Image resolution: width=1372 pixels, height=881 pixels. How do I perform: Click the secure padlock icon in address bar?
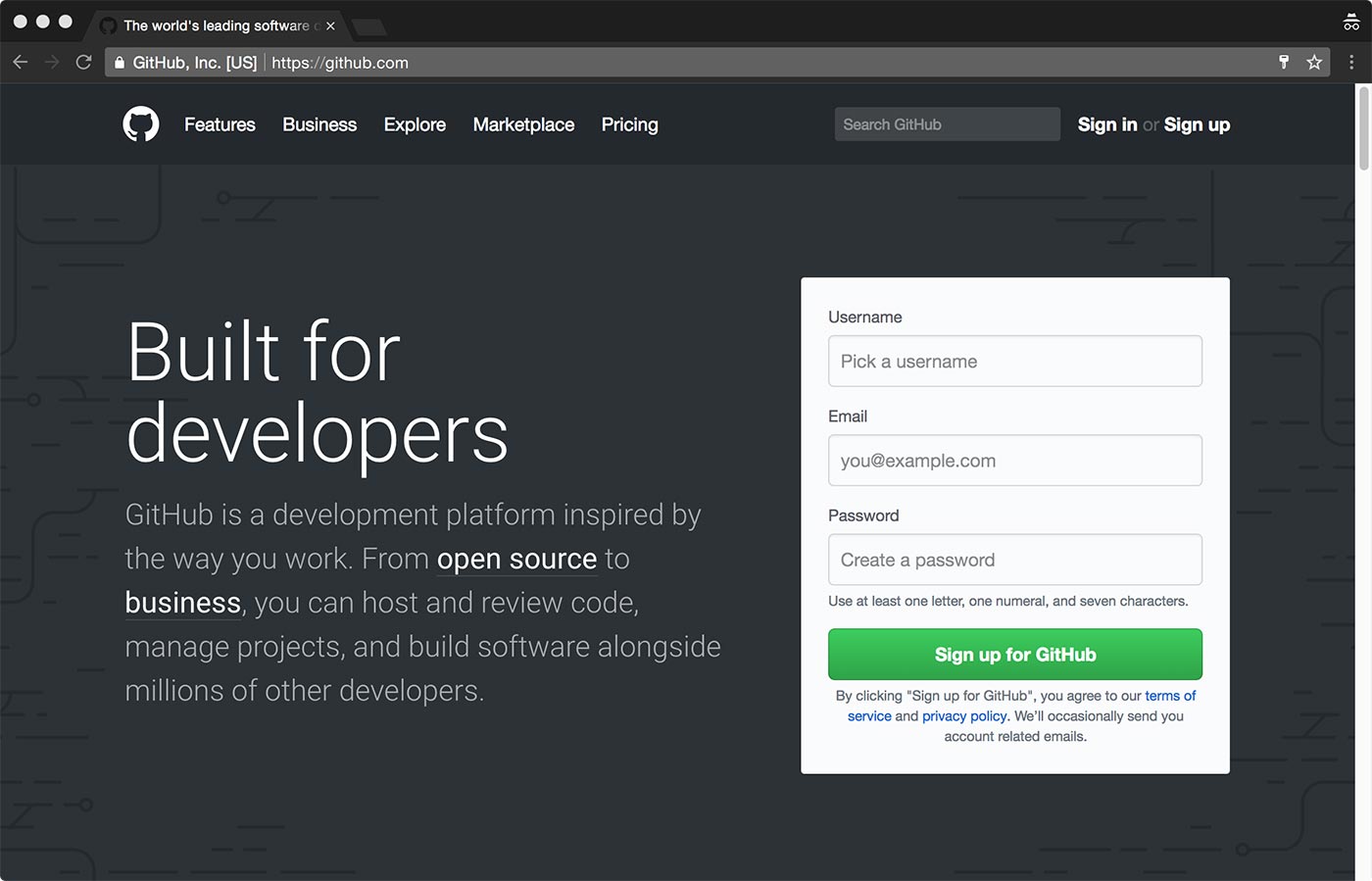coord(120,63)
